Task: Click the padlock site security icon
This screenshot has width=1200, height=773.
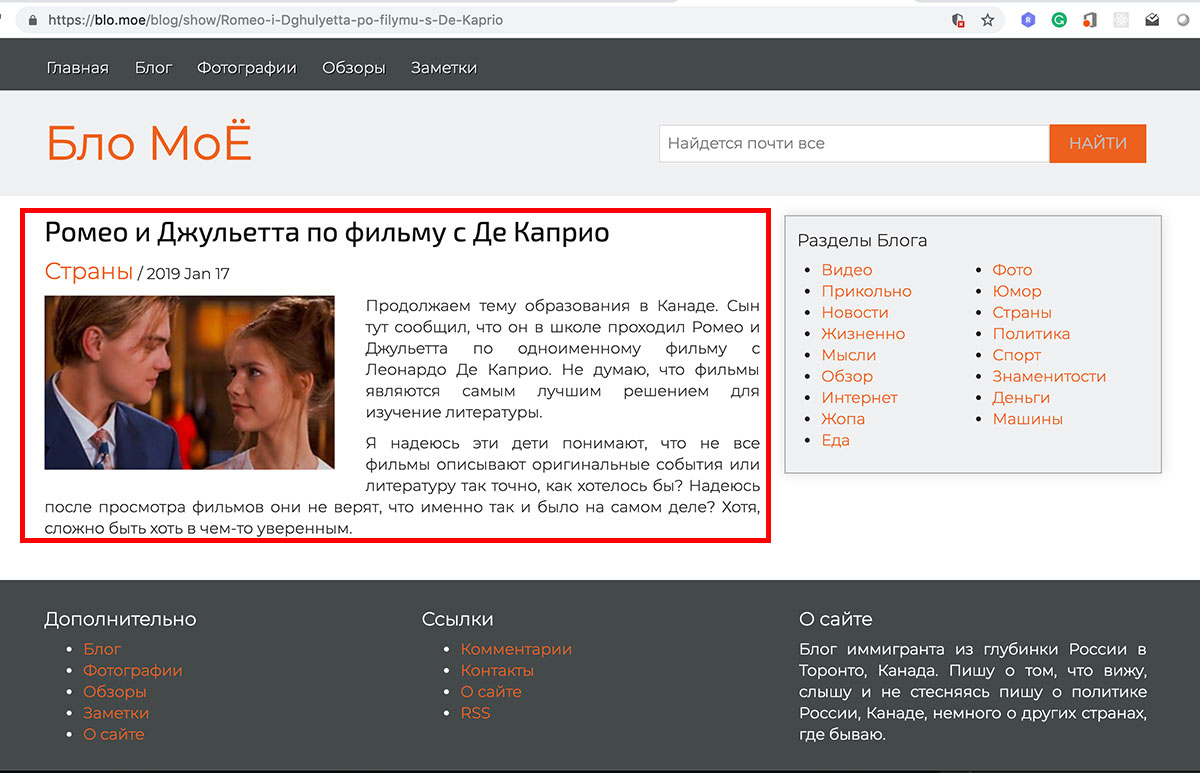Action: pyautogui.click(x=34, y=20)
